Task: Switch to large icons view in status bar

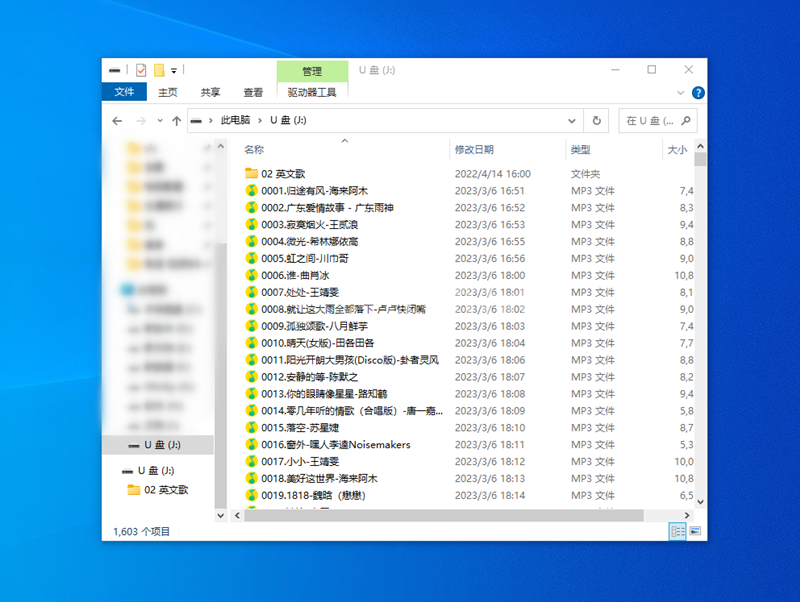Action: tap(695, 531)
